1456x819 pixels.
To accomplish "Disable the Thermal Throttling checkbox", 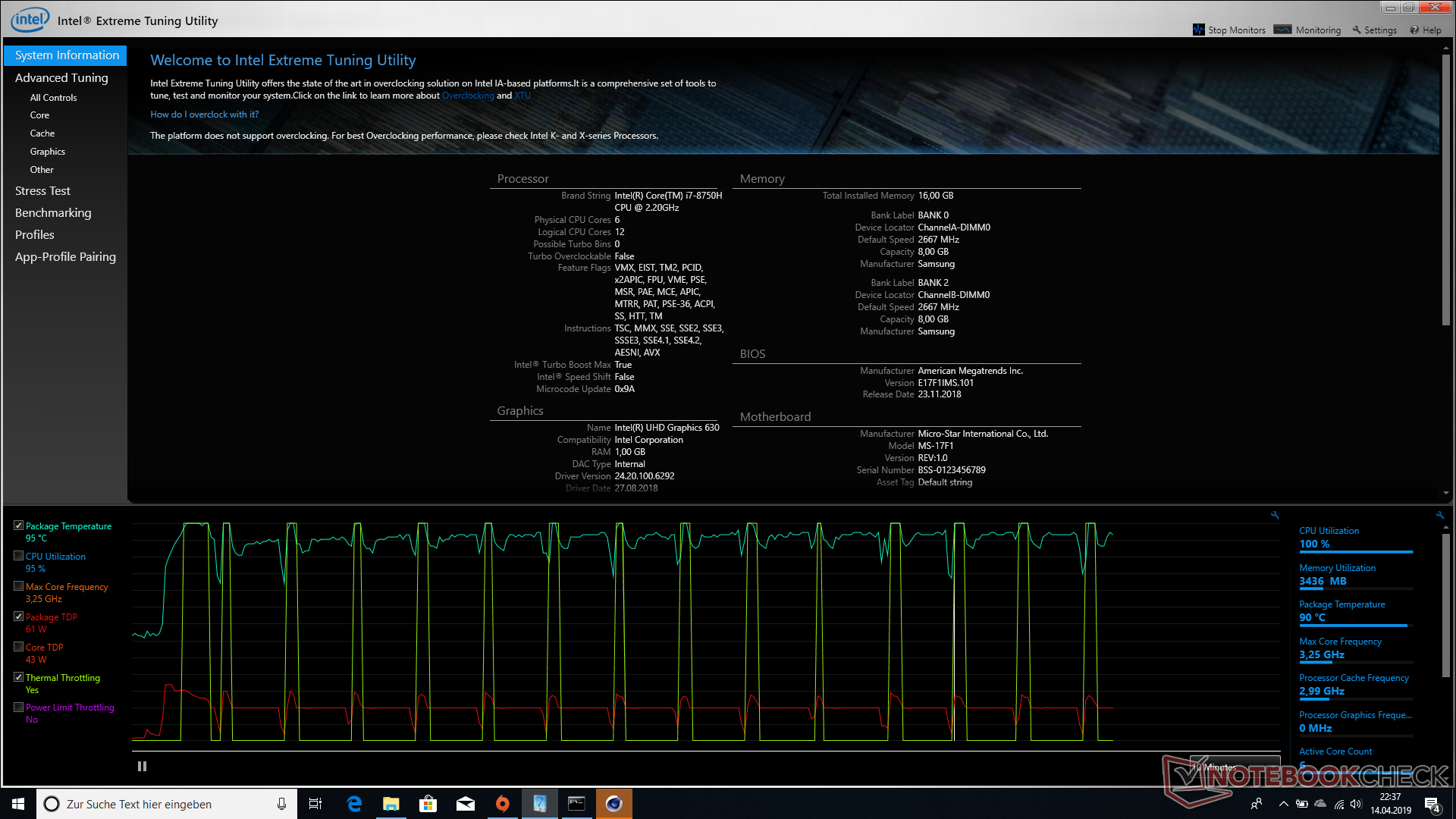I will 19,677.
